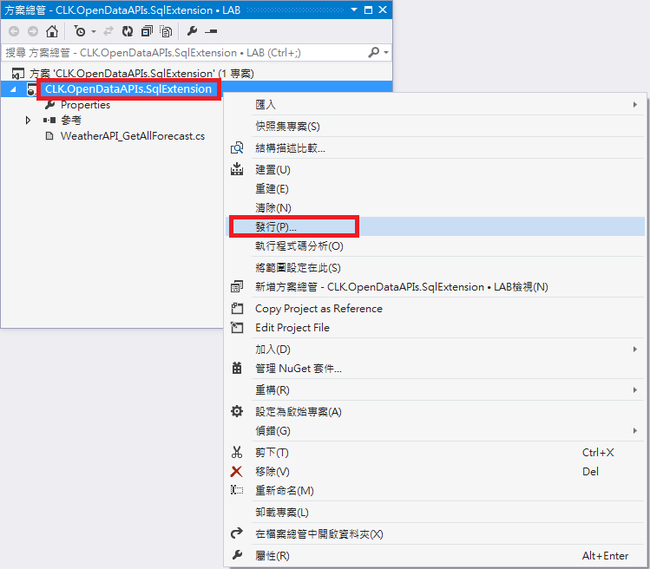Click the red X remove icon

[x=237, y=472]
